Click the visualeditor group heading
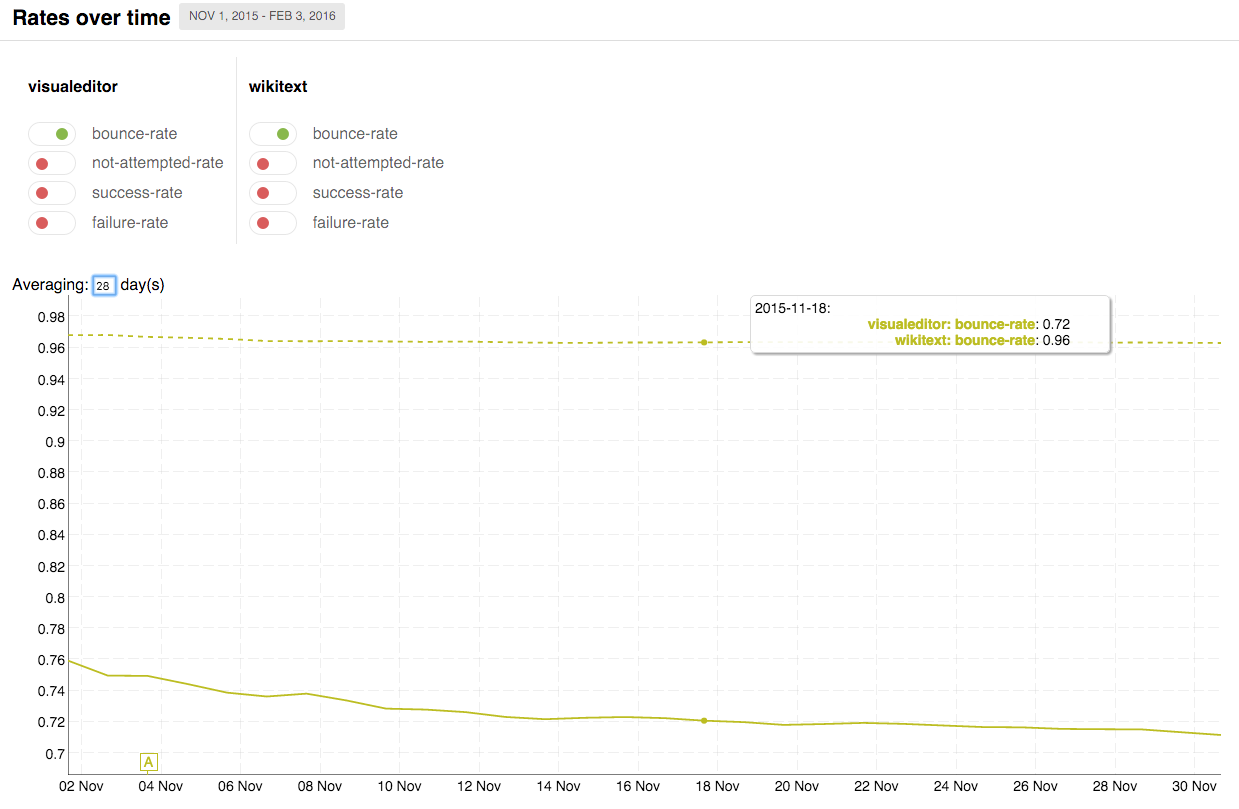Screen dimensions: 1239x809 (73, 87)
